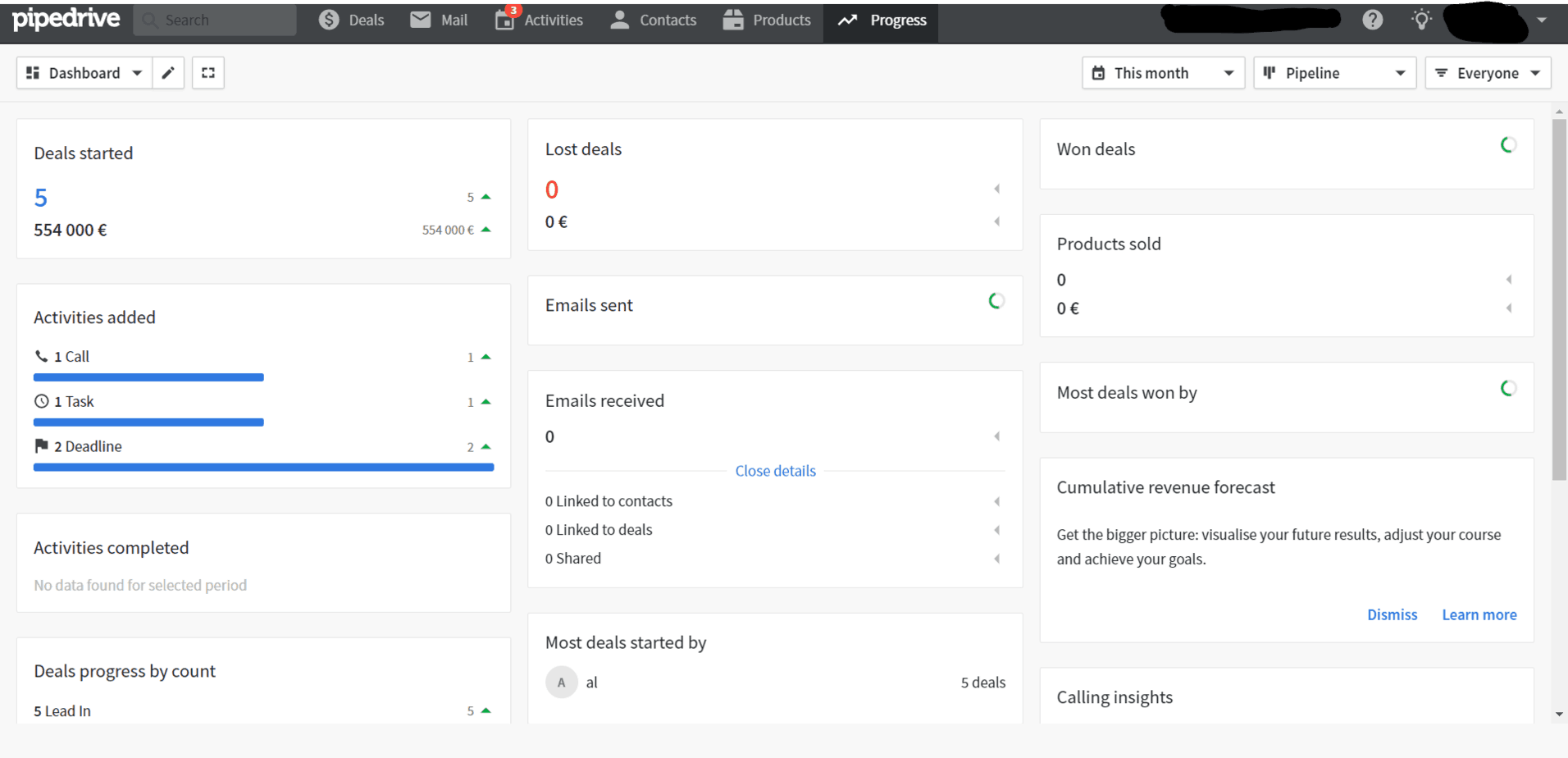Image resolution: width=1568 pixels, height=758 pixels.
Task: Click the grey arrow in Emails received row
Action: (997, 436)
